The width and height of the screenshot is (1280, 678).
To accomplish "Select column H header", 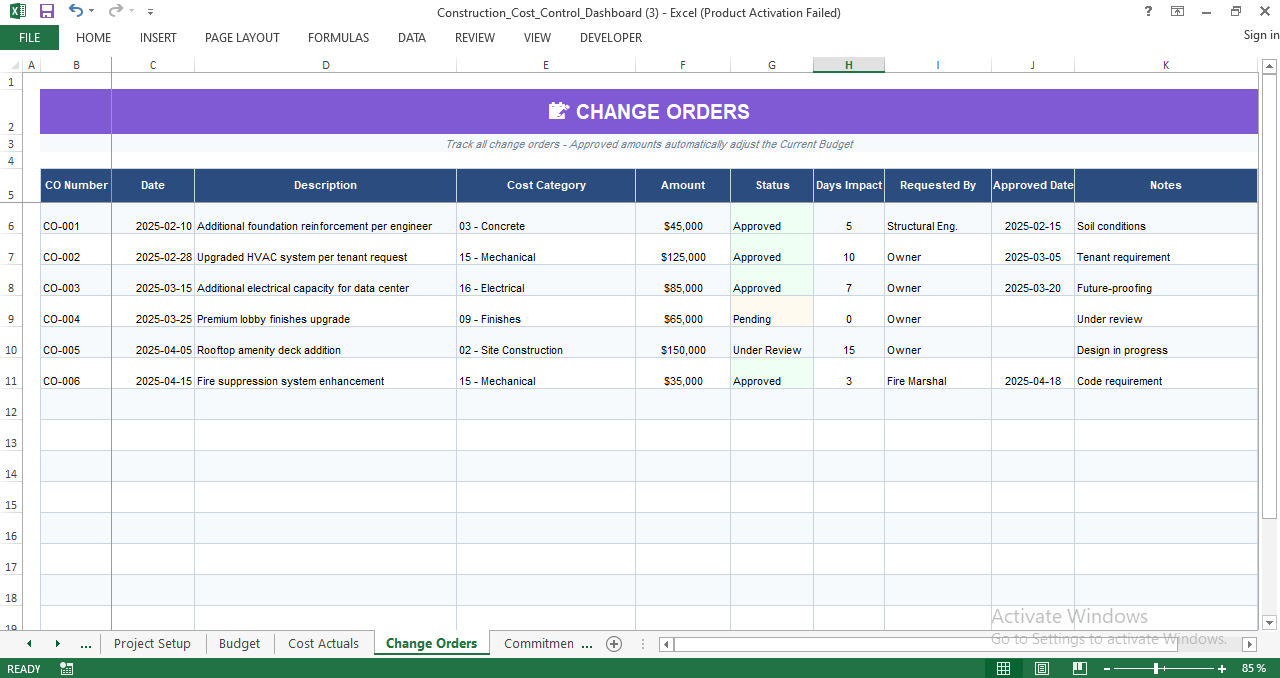I will (x=848, y=64).
